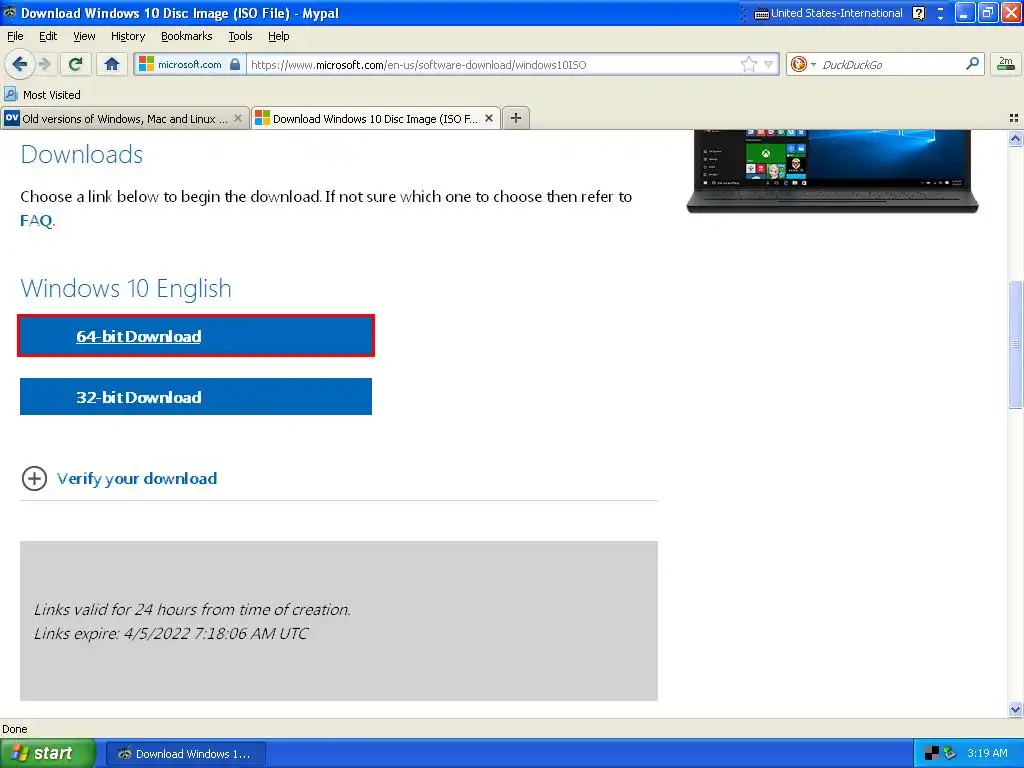Open the History menu
Screen dimensions: 1024x768
(x=128, y=36)
